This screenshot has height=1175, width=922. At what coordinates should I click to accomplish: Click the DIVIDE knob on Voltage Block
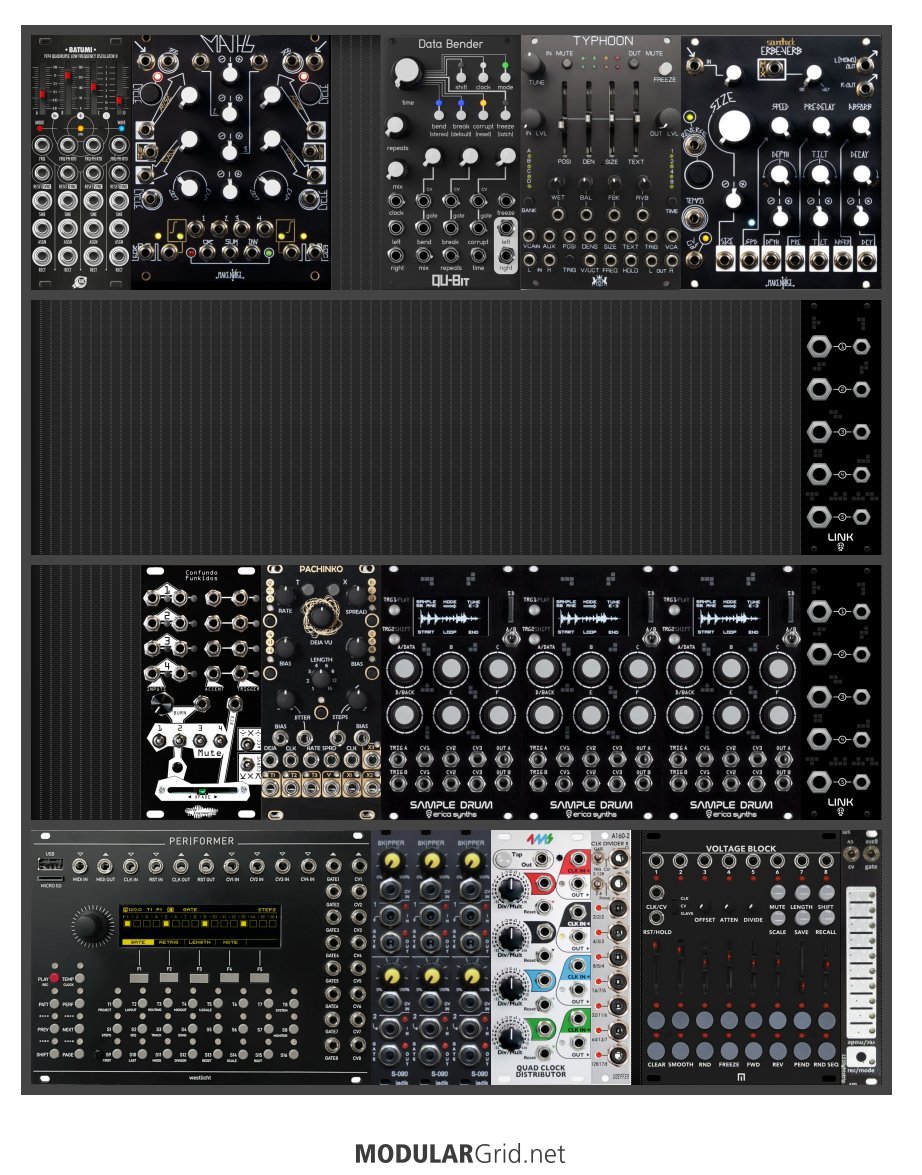(x=753, y=907)
